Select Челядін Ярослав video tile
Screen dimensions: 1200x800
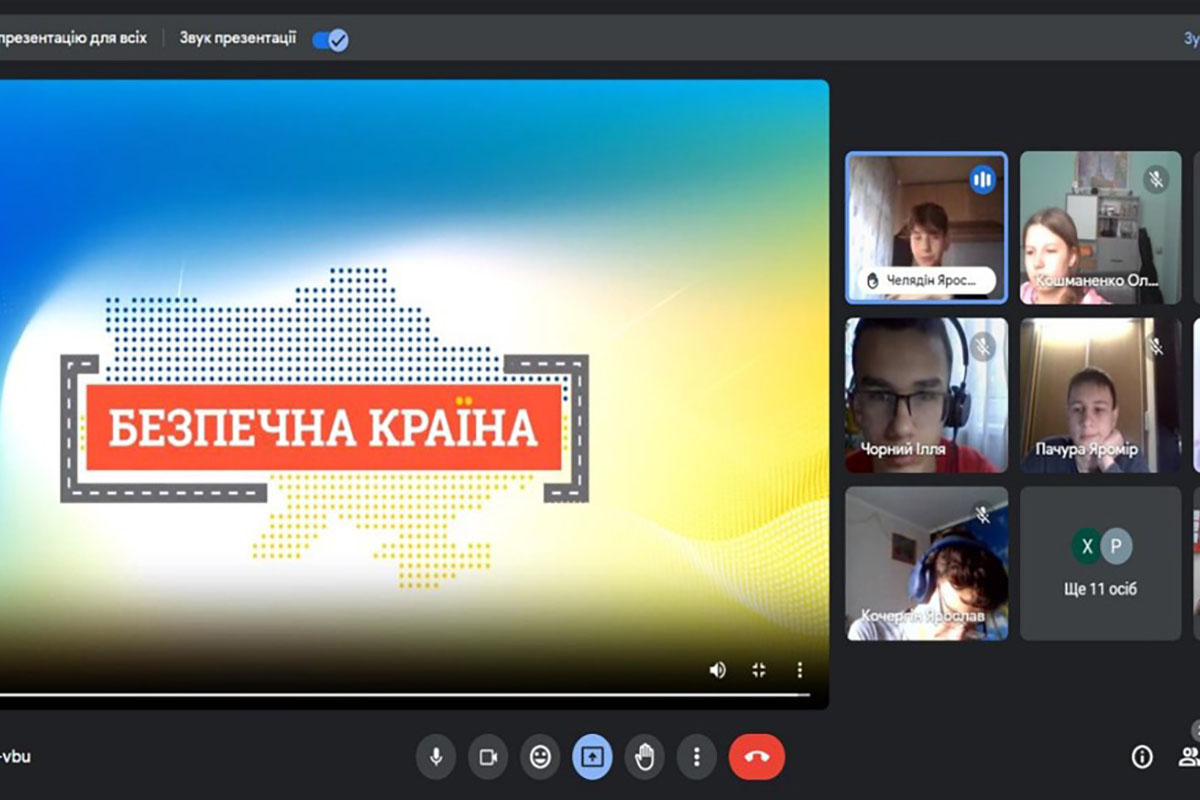[926, 228]
